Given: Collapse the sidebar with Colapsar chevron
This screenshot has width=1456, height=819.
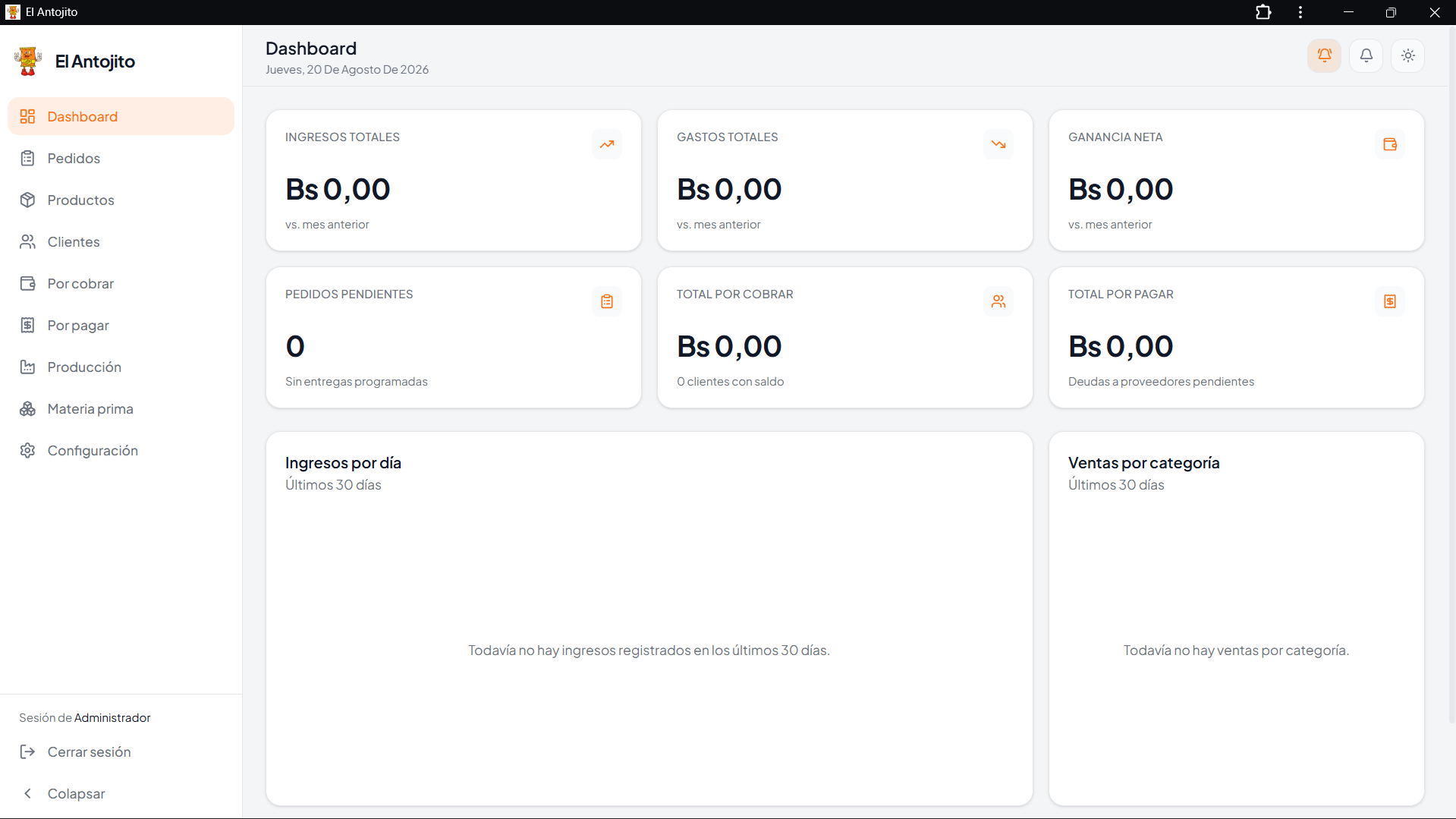Looking at the screenshot, I should 27,793.
